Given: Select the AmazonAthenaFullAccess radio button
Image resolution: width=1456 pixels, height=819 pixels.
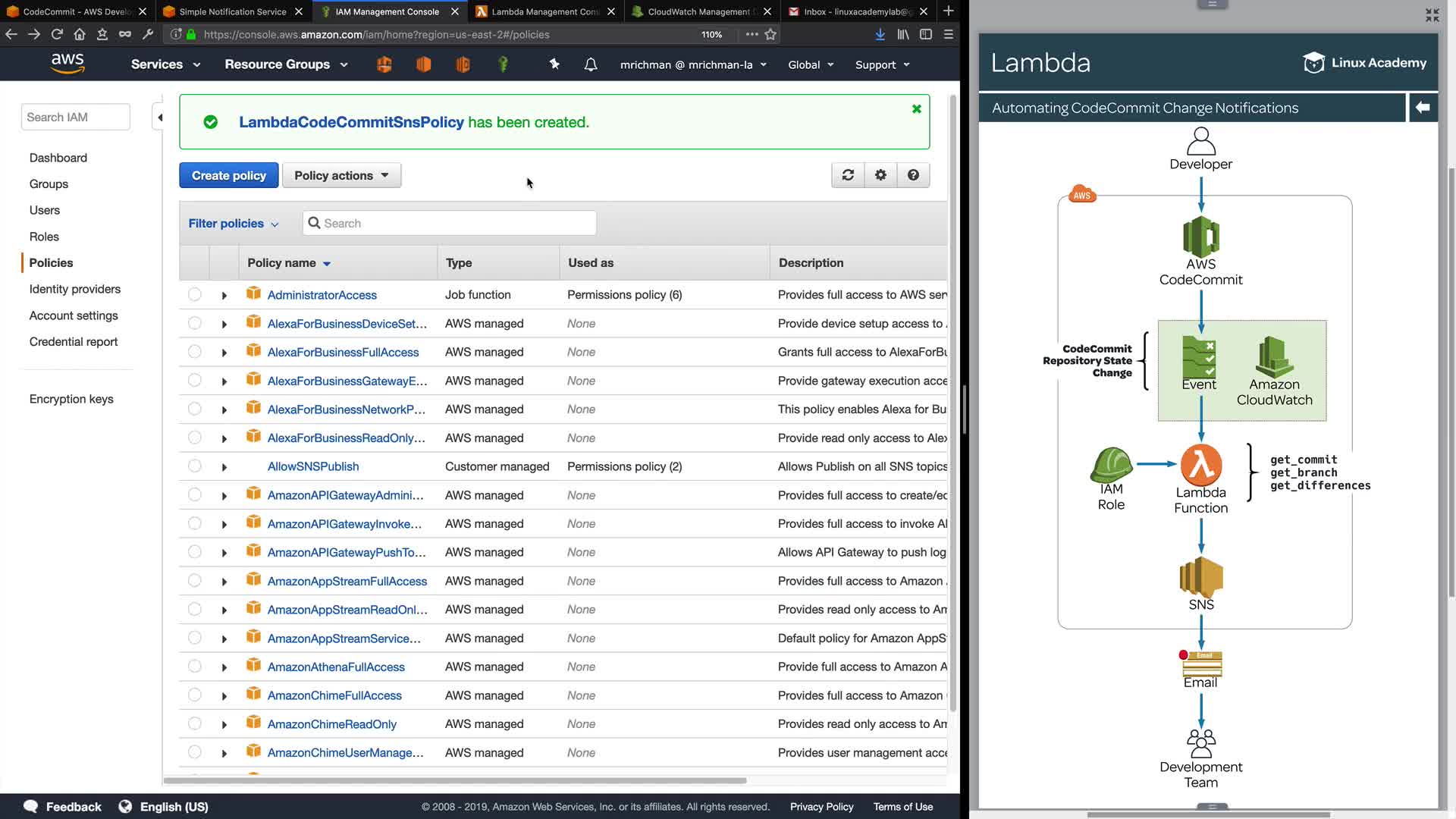Looking at the screenshot, I should pos(195,667).
